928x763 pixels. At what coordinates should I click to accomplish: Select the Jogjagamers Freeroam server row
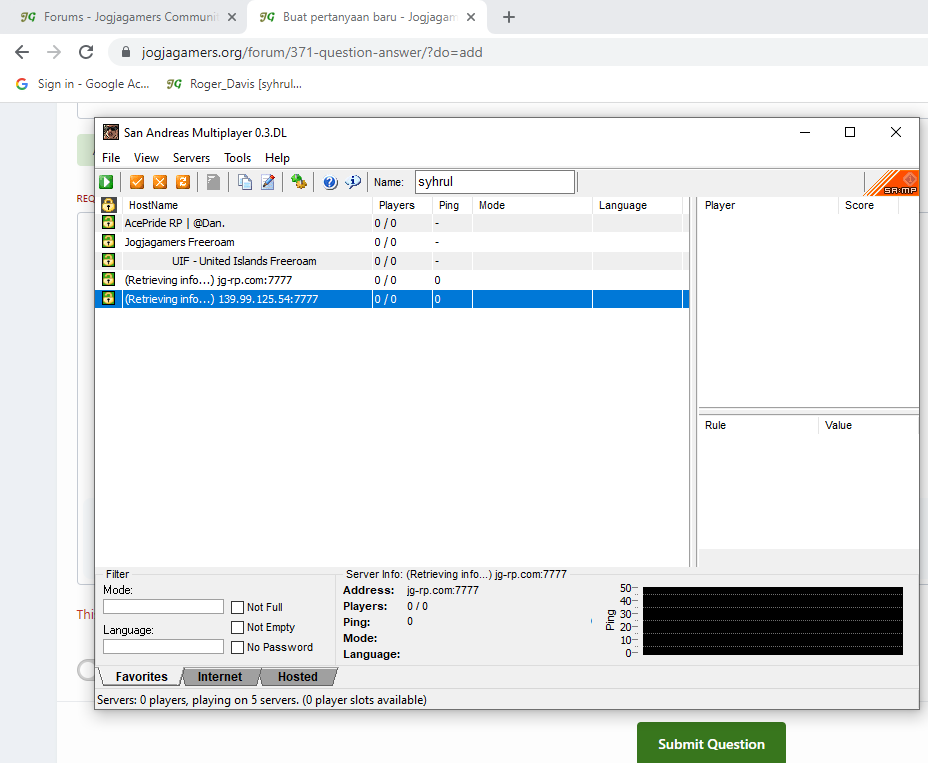click(x=391, y=242)
